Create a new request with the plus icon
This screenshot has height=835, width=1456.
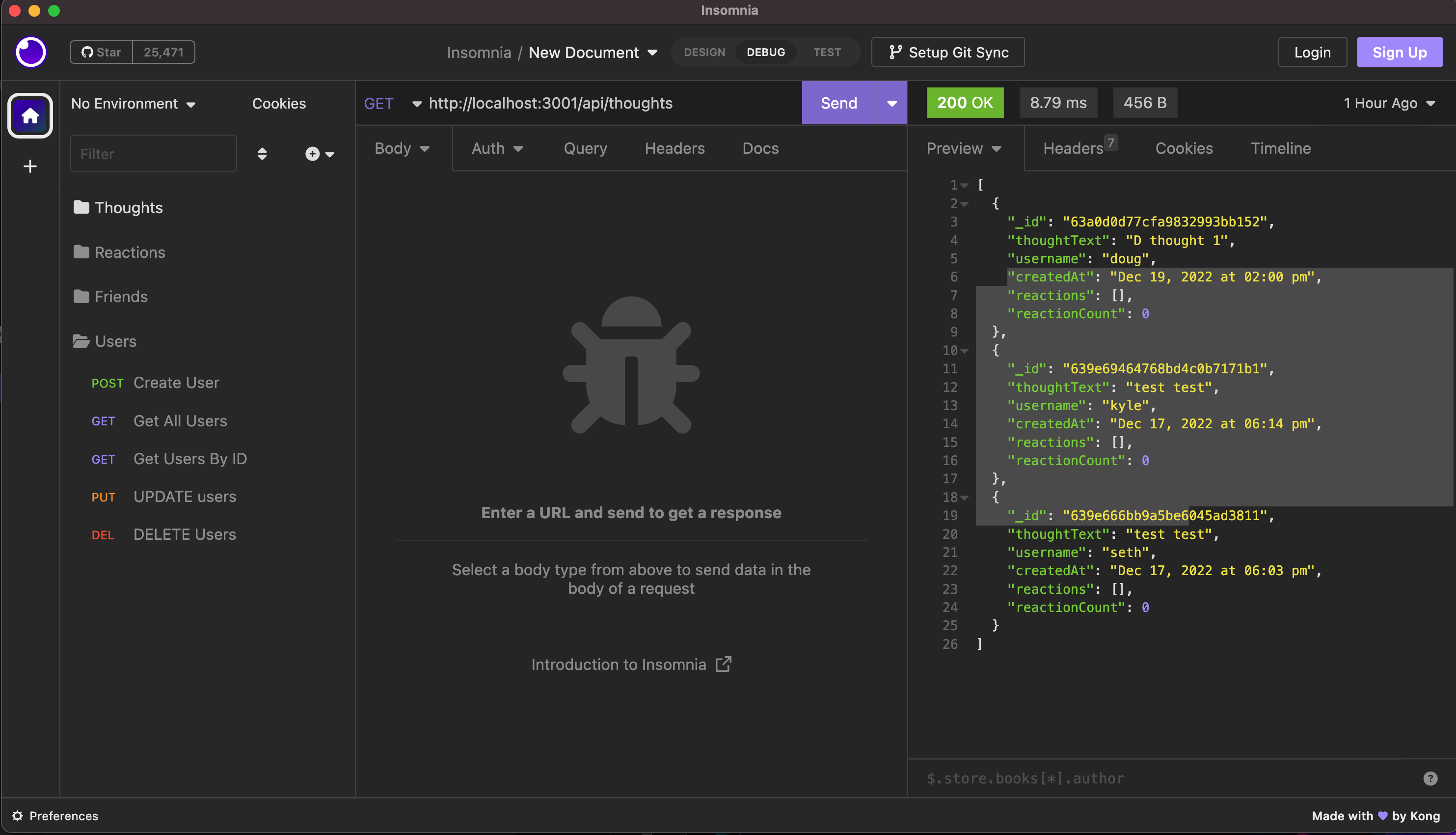[x=312, y=154]
